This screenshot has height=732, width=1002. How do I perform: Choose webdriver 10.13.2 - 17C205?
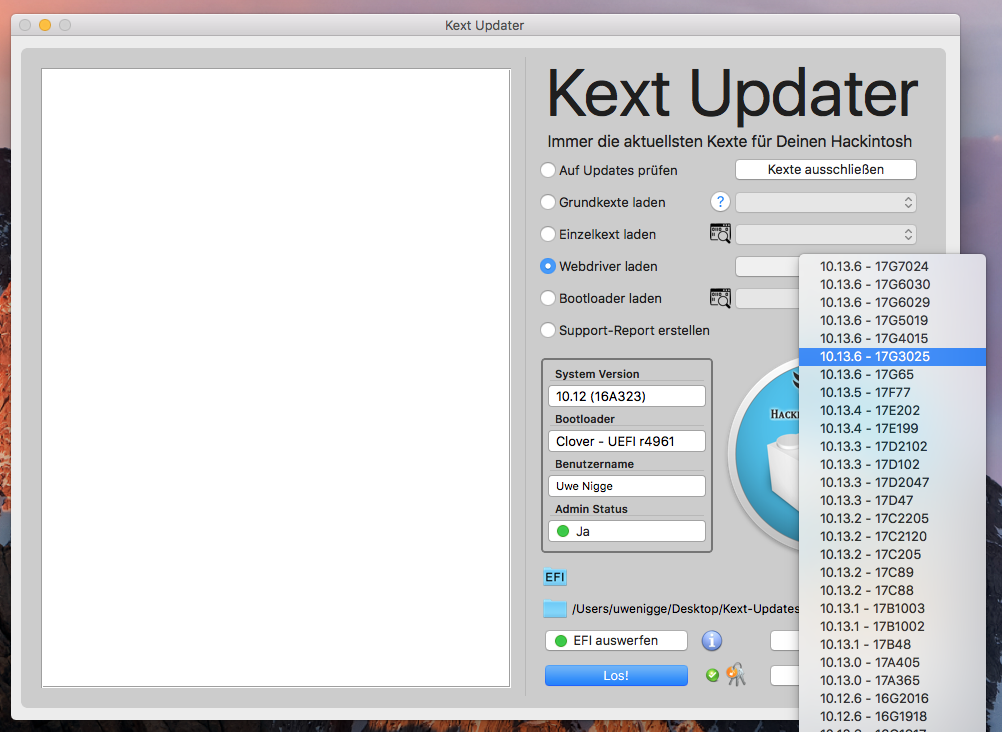892,554
